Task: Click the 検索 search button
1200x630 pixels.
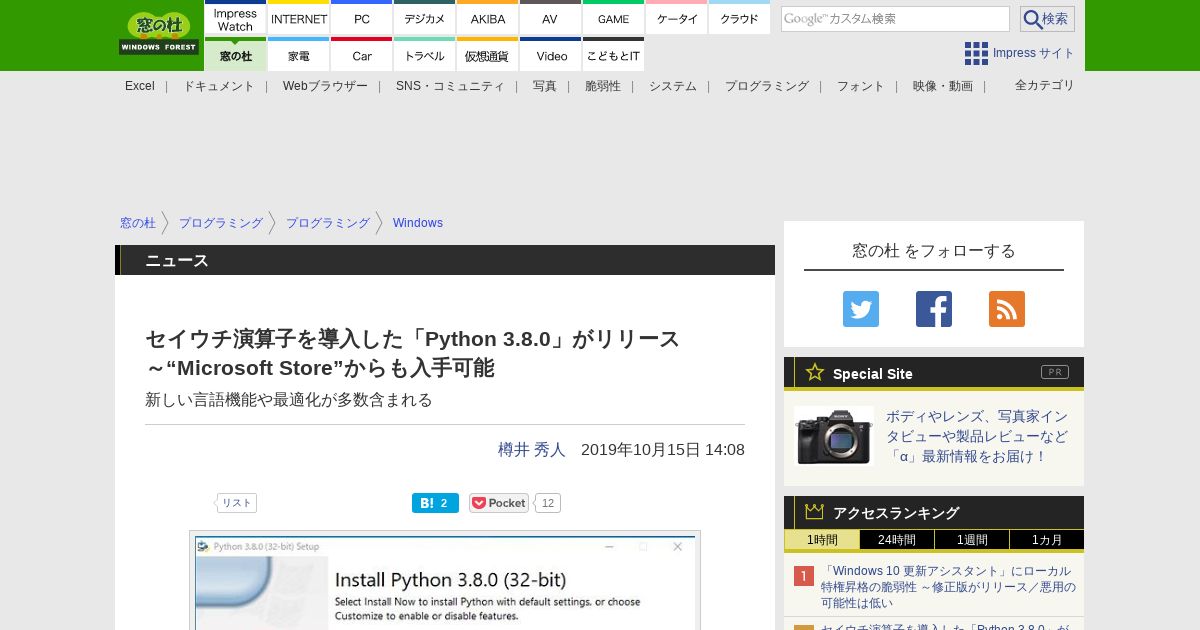Action: [x=1047, y=19]
